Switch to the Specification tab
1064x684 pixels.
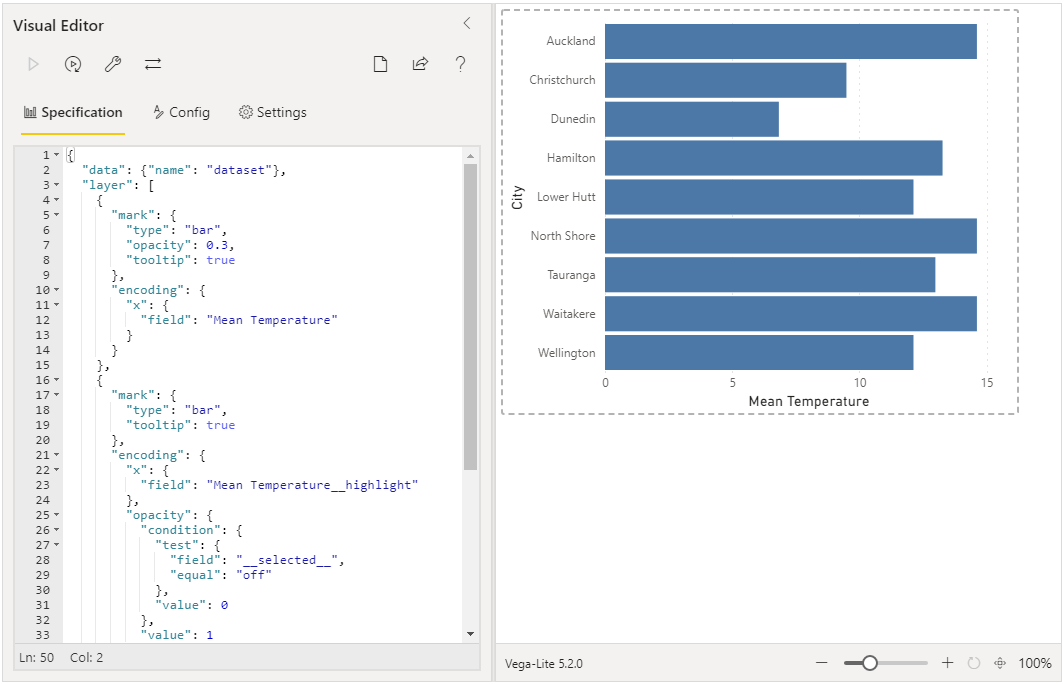coord(73,113)
